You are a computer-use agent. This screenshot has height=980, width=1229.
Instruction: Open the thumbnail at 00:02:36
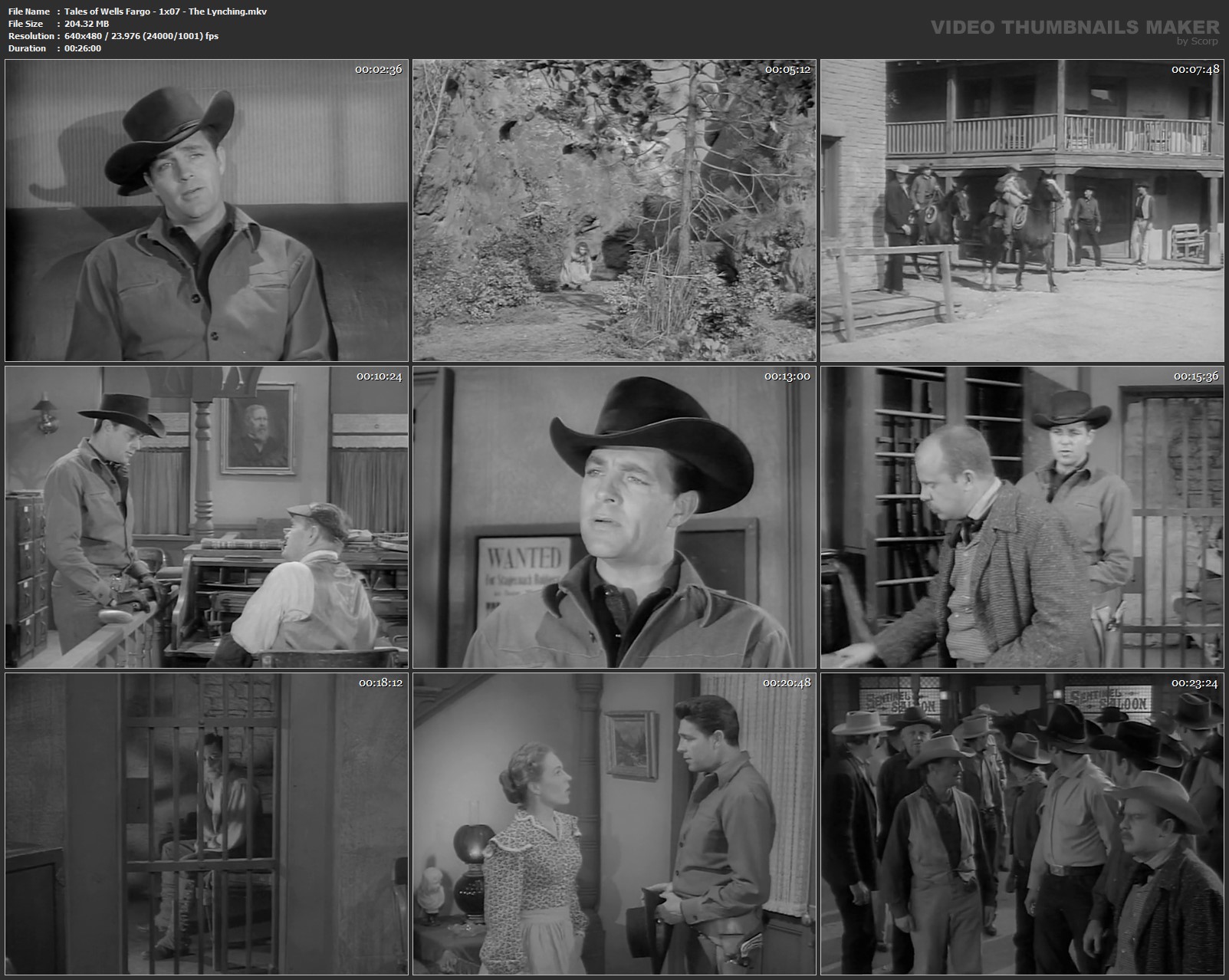tap(206, 210)
